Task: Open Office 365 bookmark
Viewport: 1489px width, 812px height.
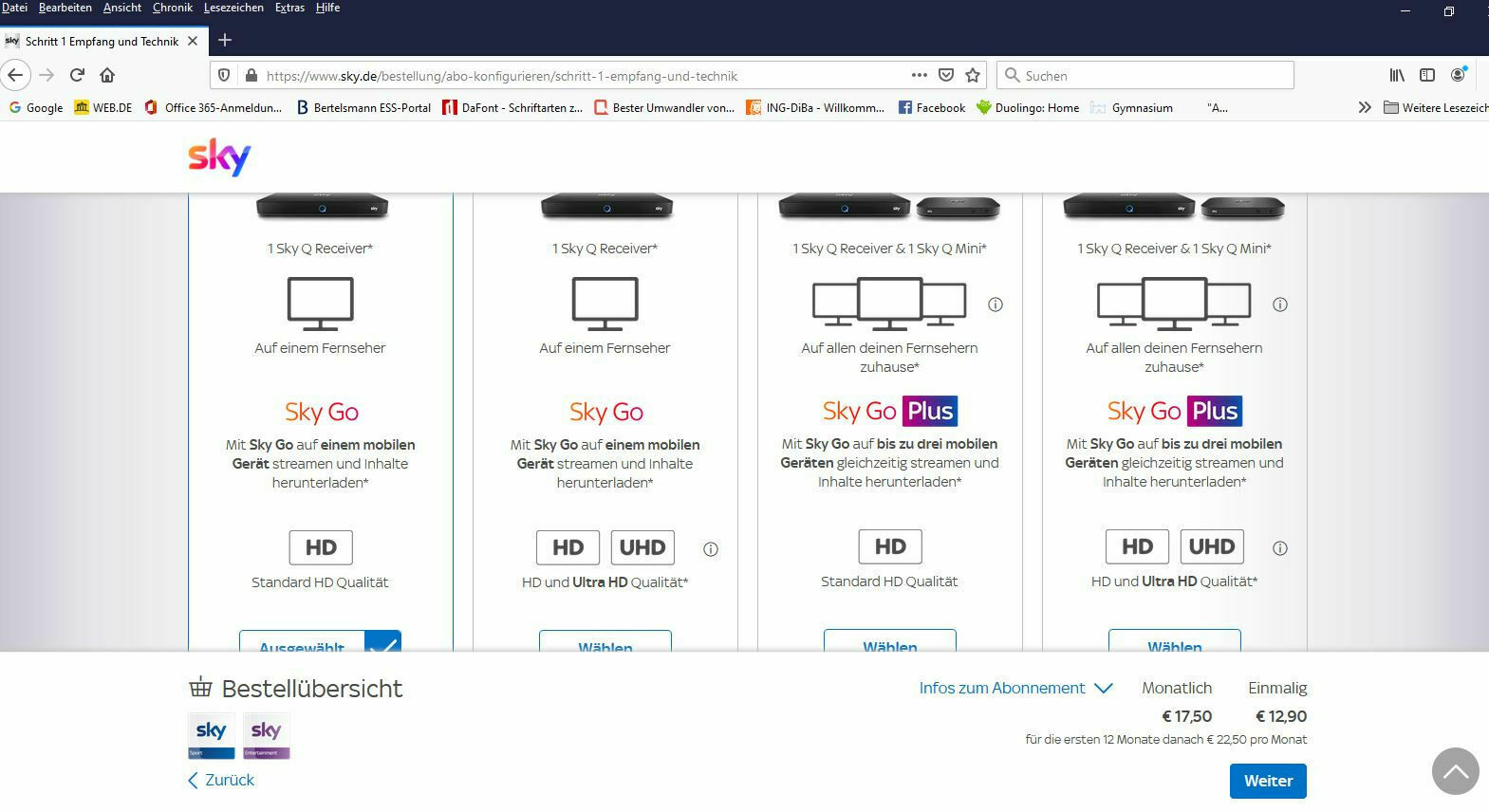Action: tap(214, 107)
